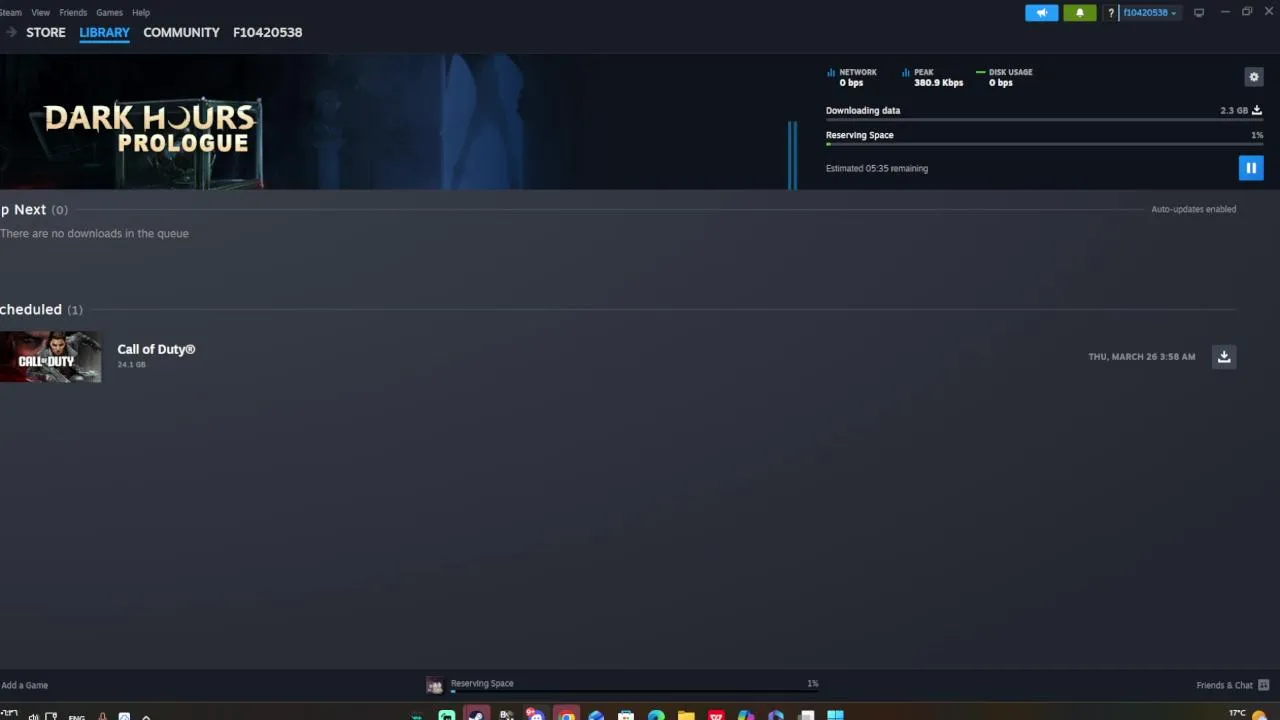Click the Call of Duty thumbnail

click(50, 357)
